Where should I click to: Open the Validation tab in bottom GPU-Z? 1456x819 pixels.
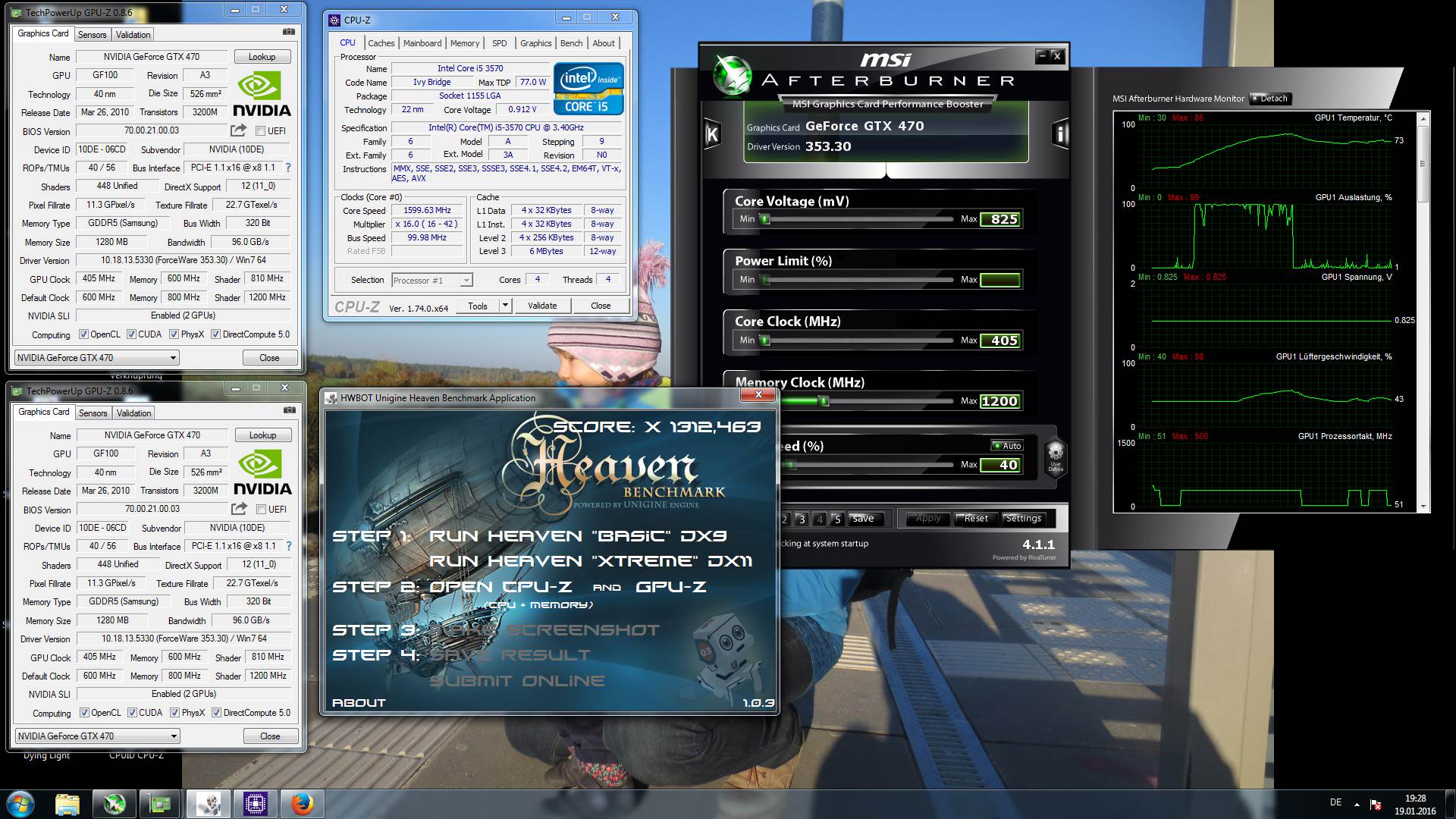point(134,413)
